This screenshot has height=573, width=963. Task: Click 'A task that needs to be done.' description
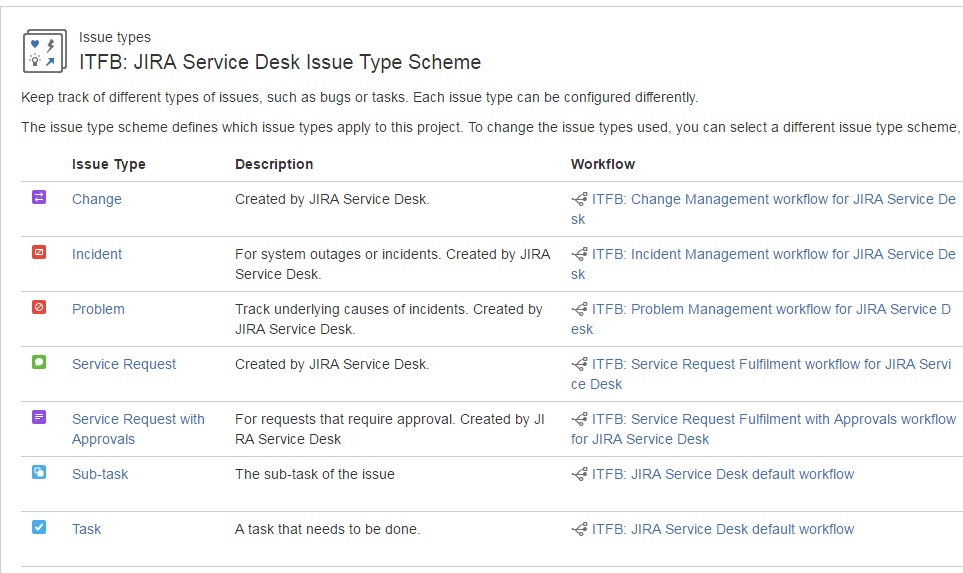tap(327, 529)
